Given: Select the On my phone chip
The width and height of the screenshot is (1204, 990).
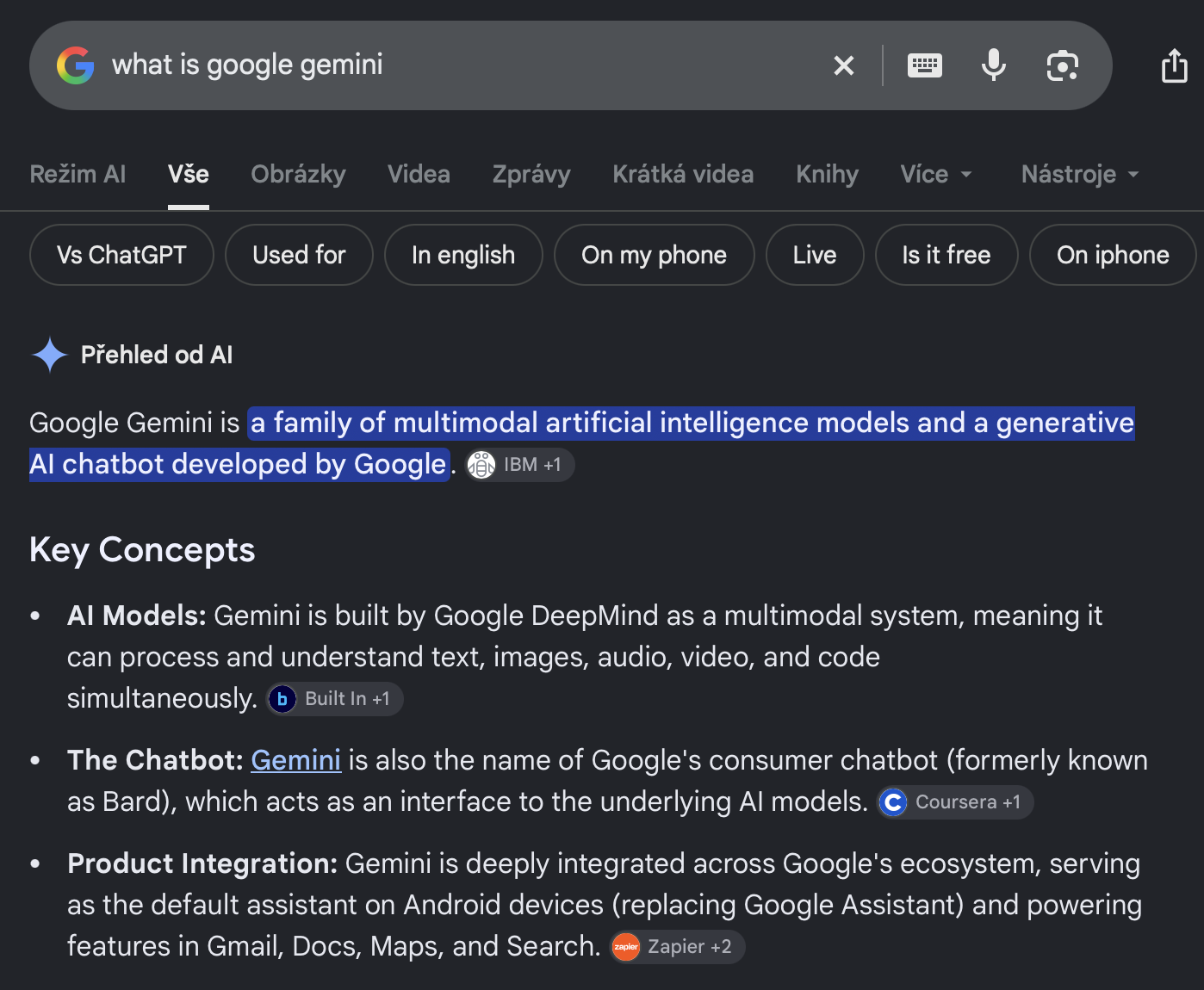Looking at the screenshot, I should 654,255.
